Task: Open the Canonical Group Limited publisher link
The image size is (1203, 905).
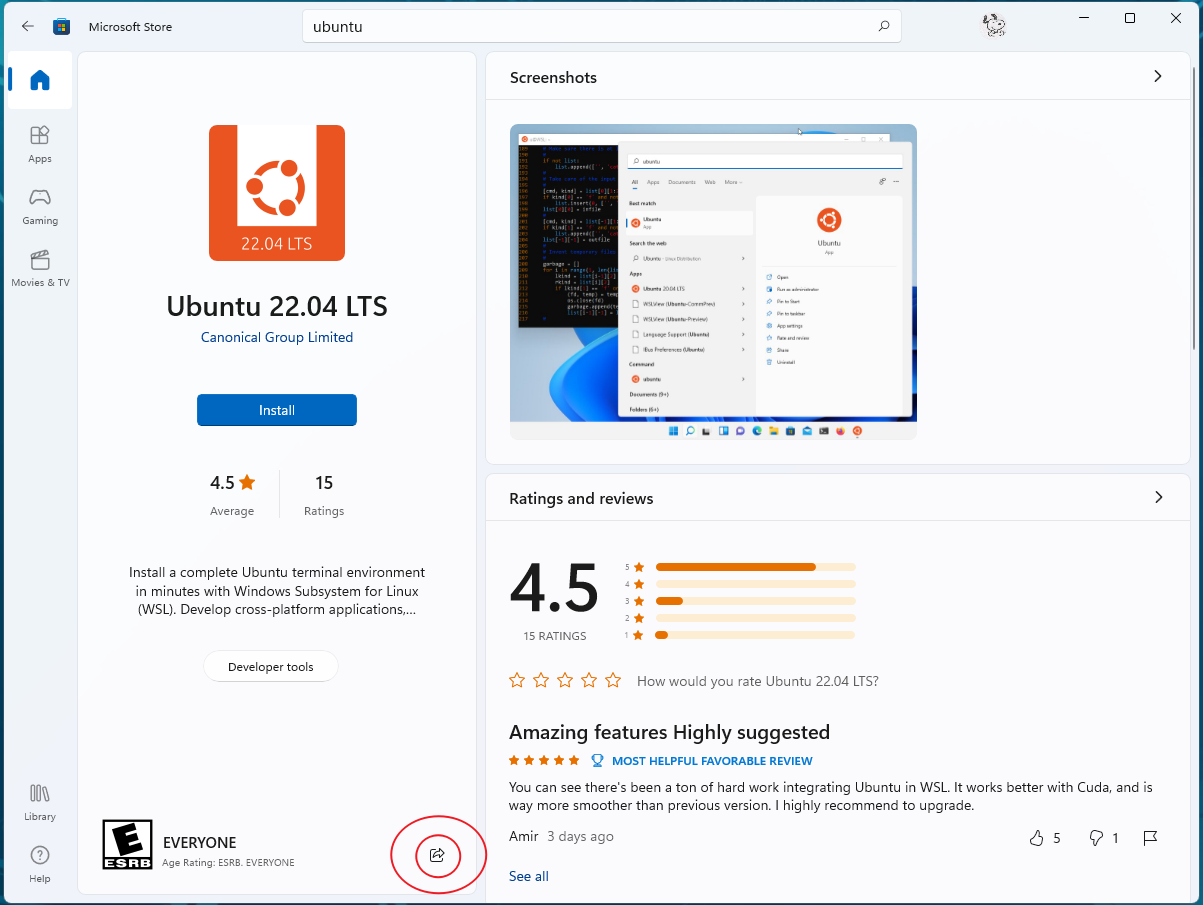Action: tap(277, 338)
